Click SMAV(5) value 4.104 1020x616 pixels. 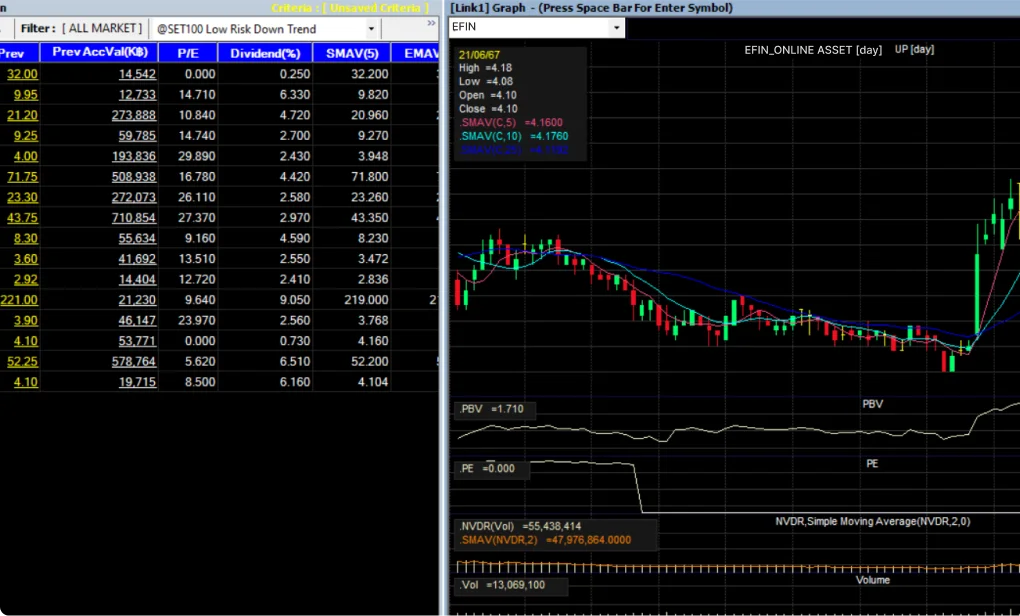pos(373,382)
